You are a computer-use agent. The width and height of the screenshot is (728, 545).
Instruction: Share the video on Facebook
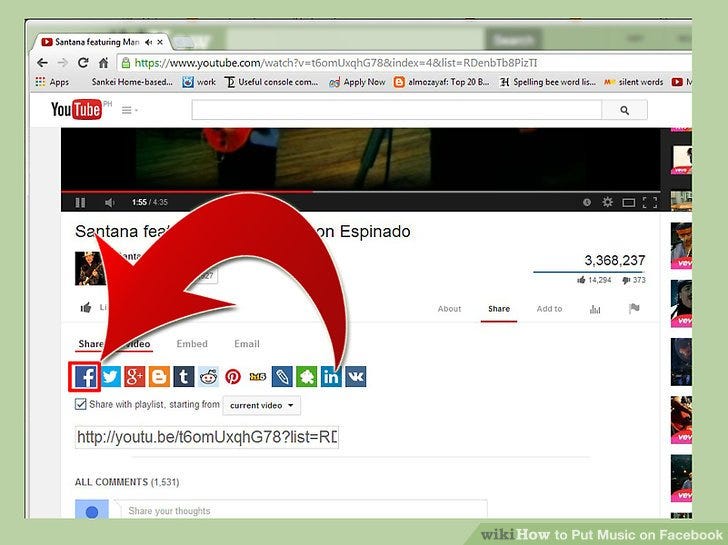coord(85,376)
